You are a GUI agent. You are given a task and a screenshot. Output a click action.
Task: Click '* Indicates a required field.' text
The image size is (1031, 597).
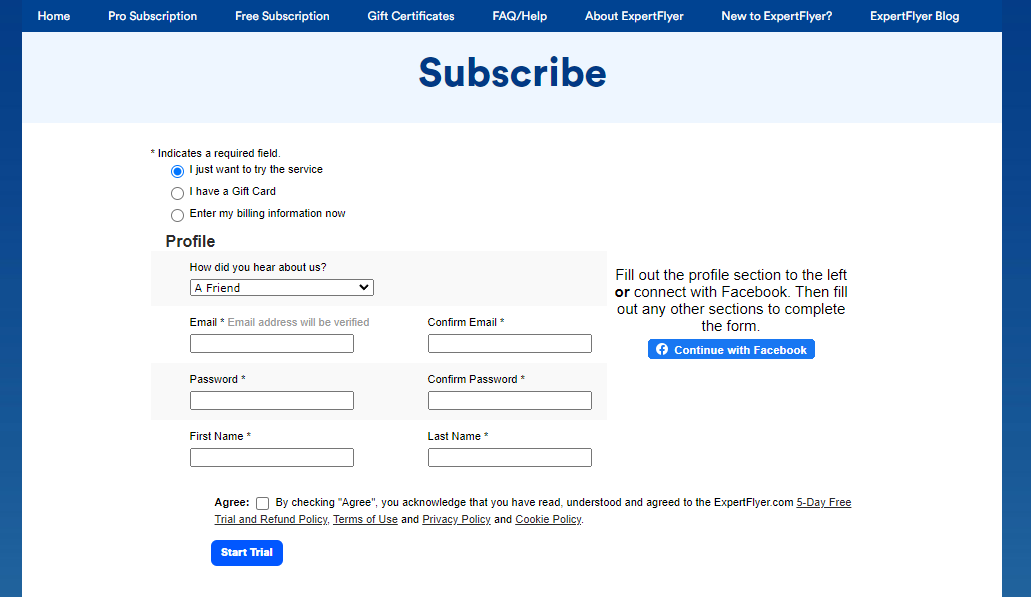pyautogui.click(x=215, y=153)
